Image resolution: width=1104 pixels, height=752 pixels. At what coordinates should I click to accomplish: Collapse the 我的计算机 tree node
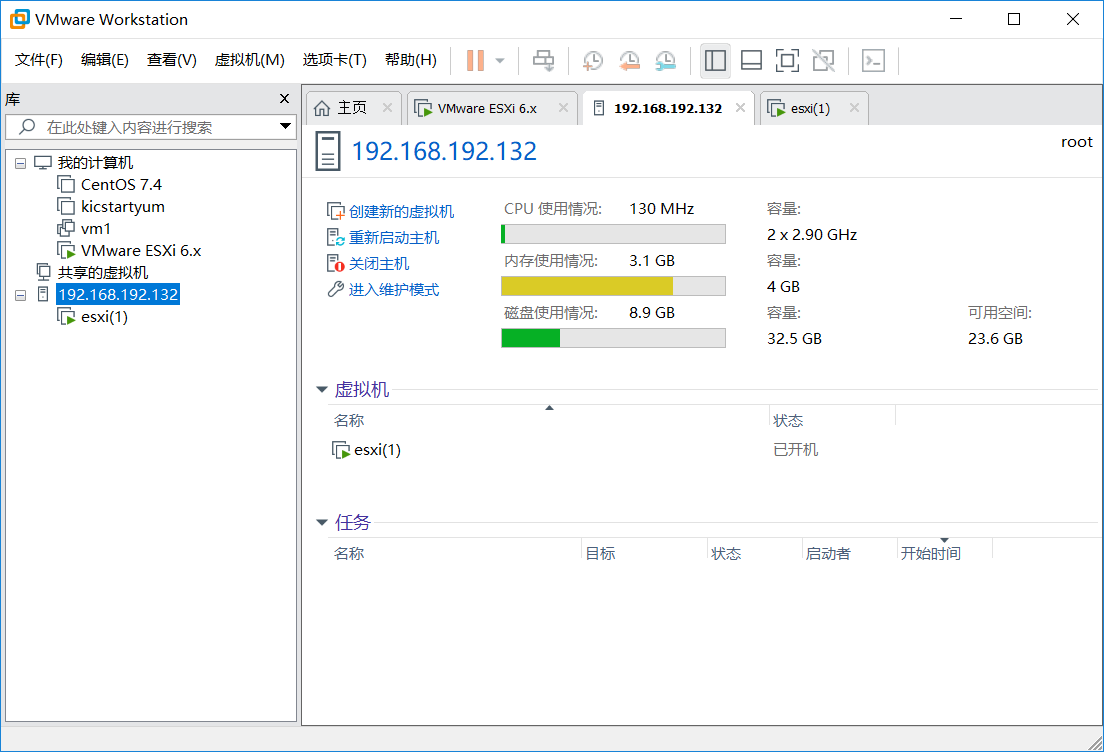(x=20, y=163)
